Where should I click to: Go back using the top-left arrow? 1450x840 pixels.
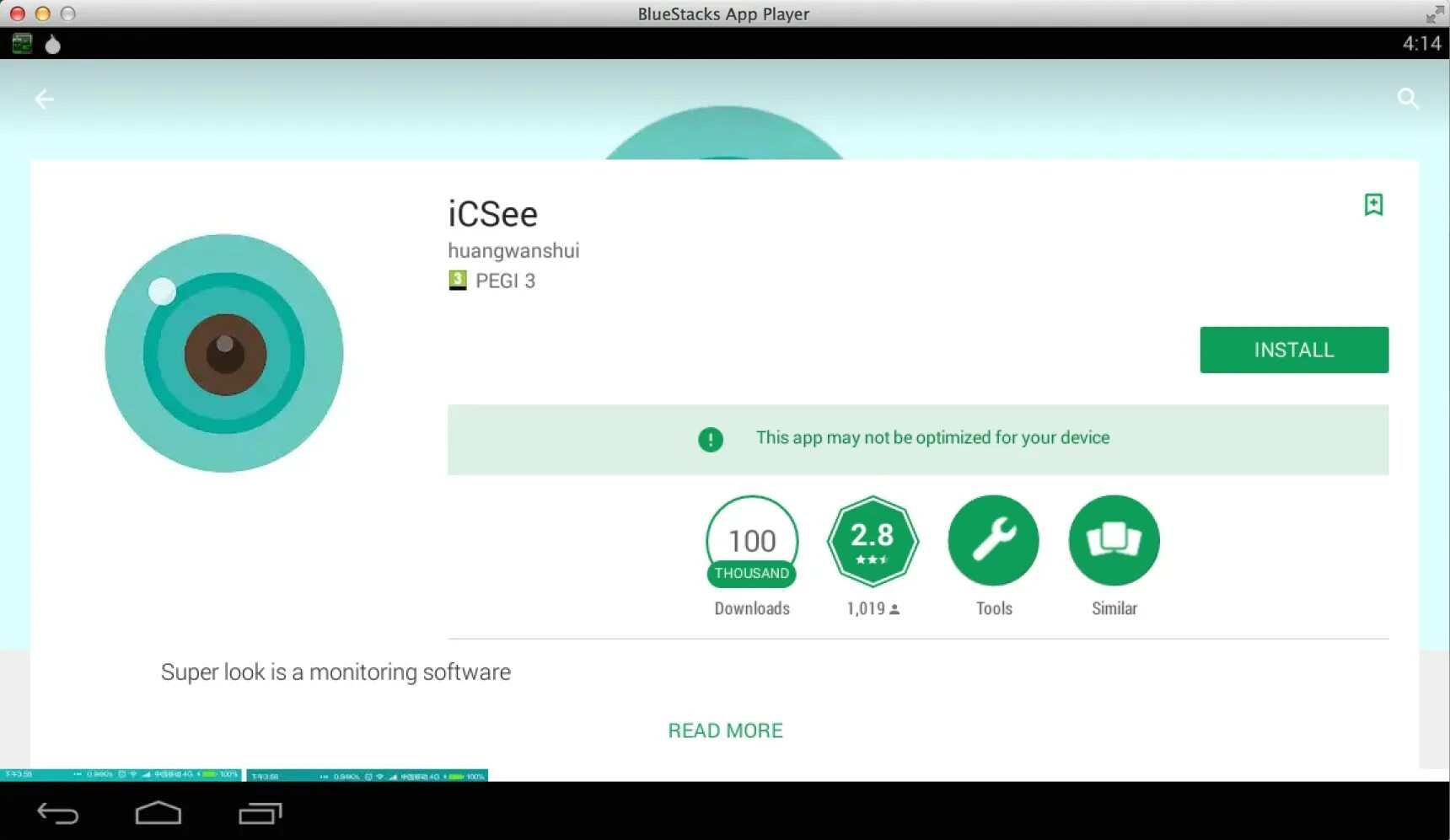[x=44, y=99]
